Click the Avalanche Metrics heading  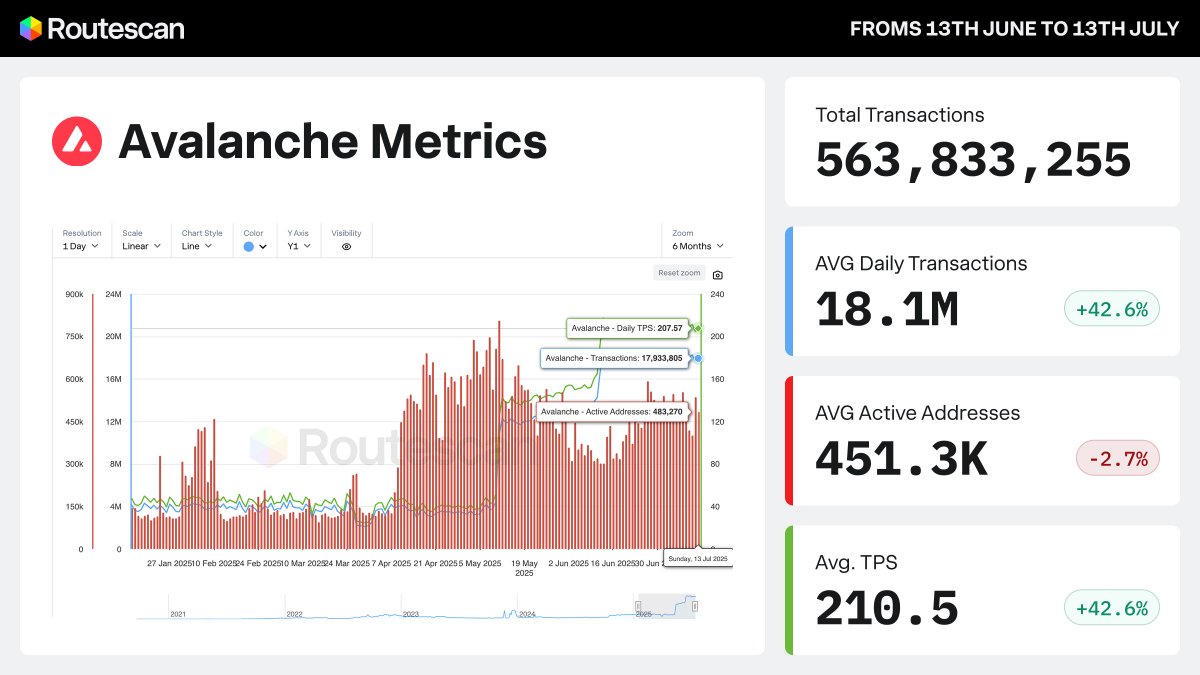click(x=333, y=141)
